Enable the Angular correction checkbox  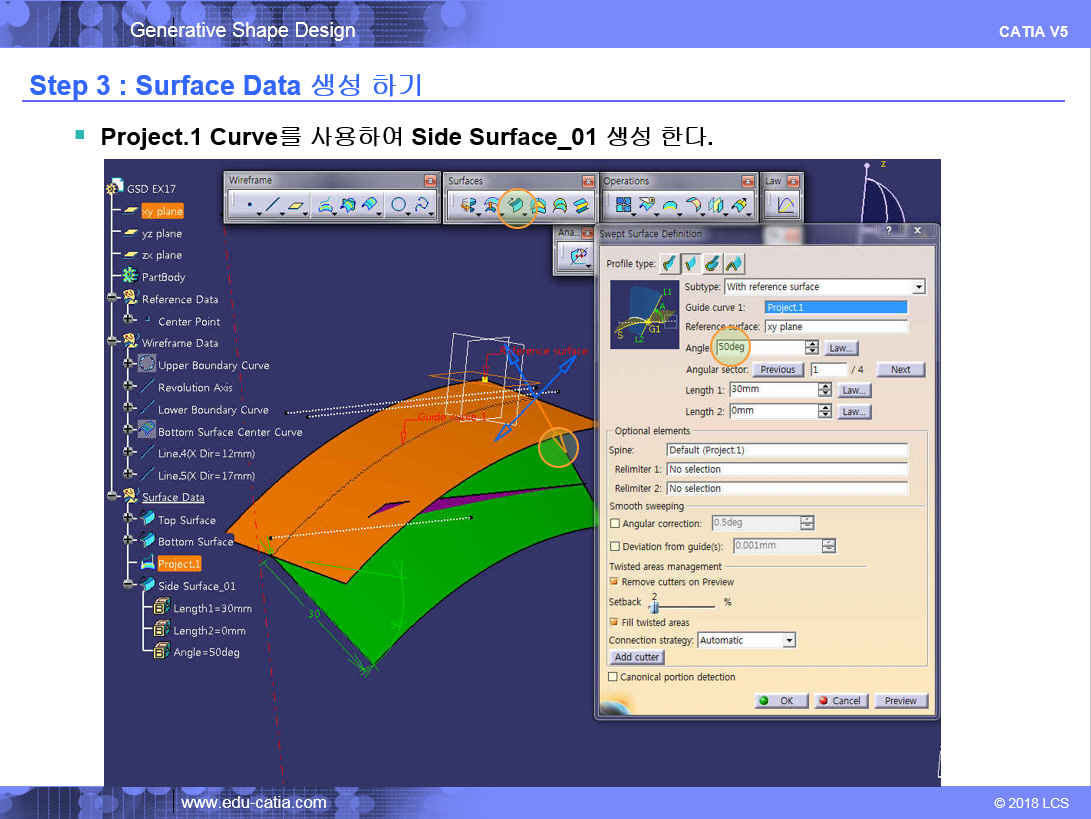coord(615,523)
